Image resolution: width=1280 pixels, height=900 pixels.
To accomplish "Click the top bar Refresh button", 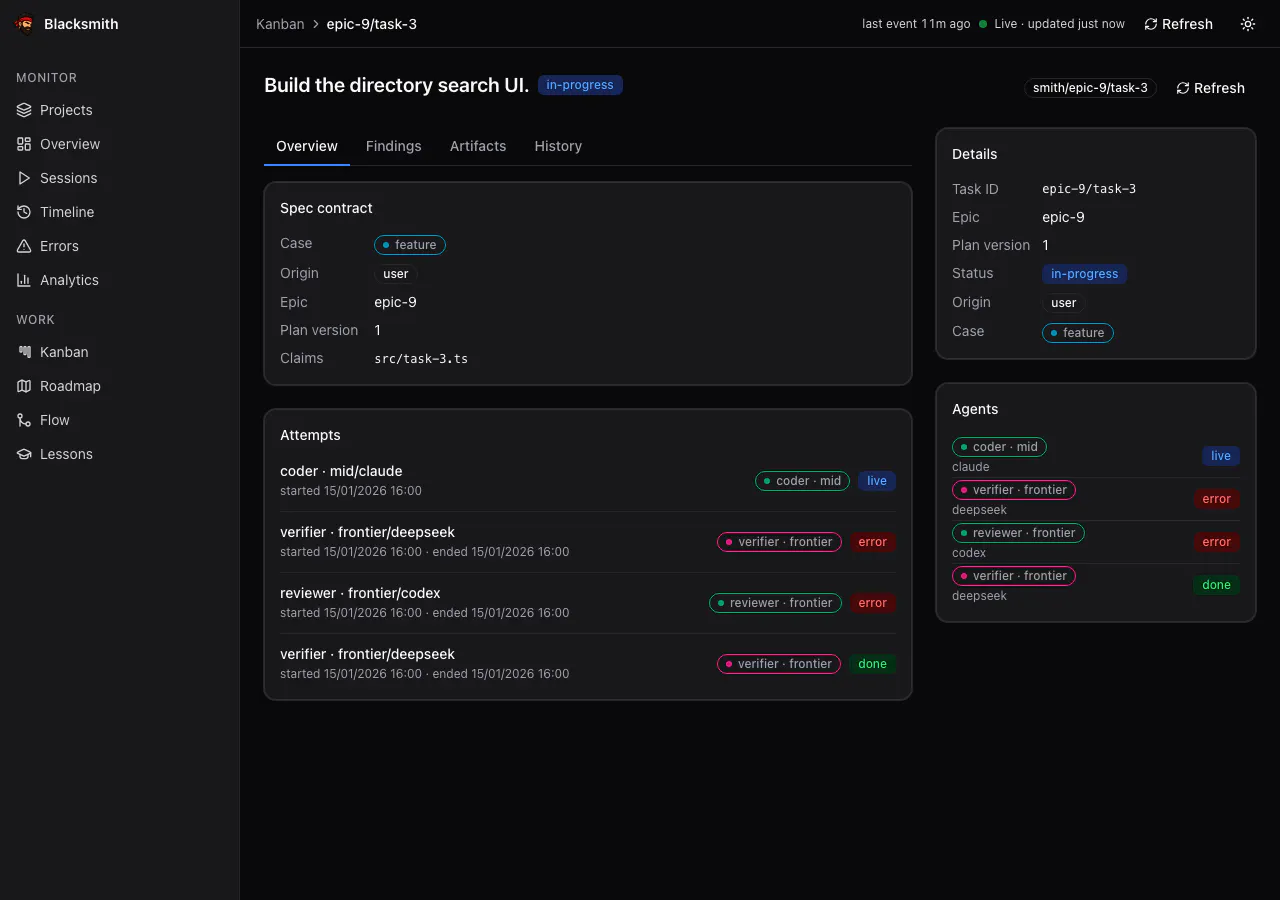I will pyautogui.click(x=1179, y=24).
